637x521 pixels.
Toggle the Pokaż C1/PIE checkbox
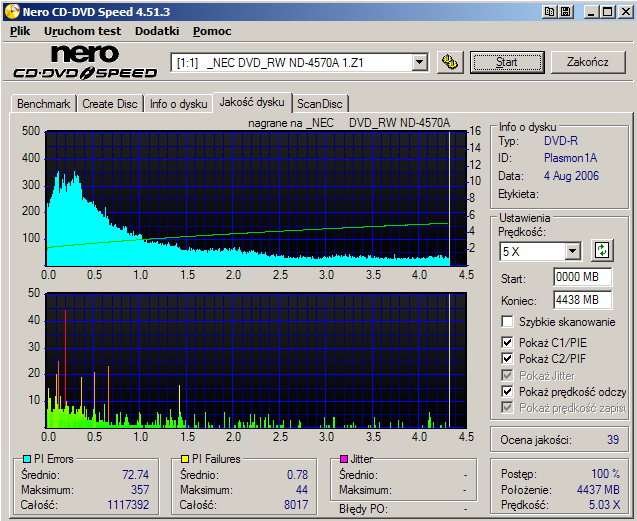pos(507,342)
